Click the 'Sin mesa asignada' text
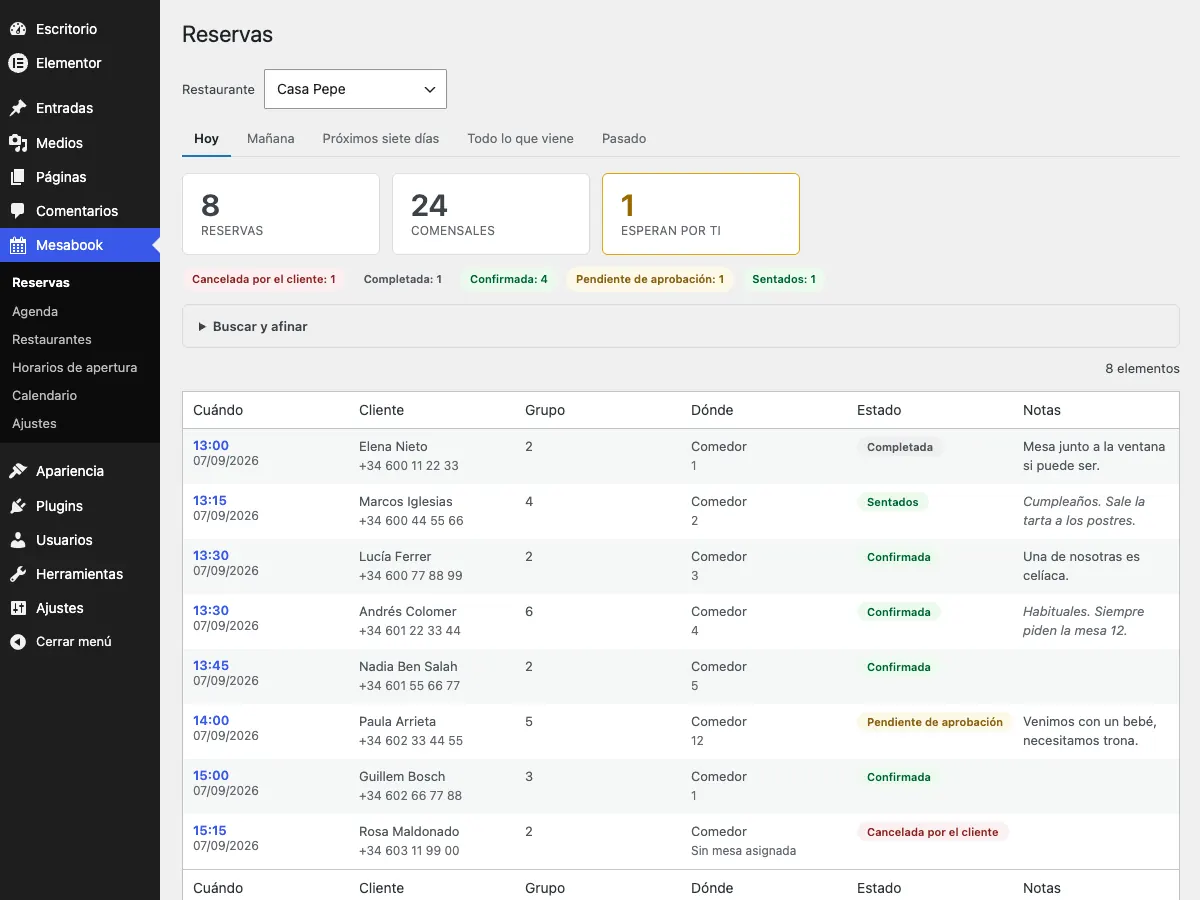Image resolution: width=1200 pixels, height=900 pixels. pyautogui.click(x=744, y=851)
